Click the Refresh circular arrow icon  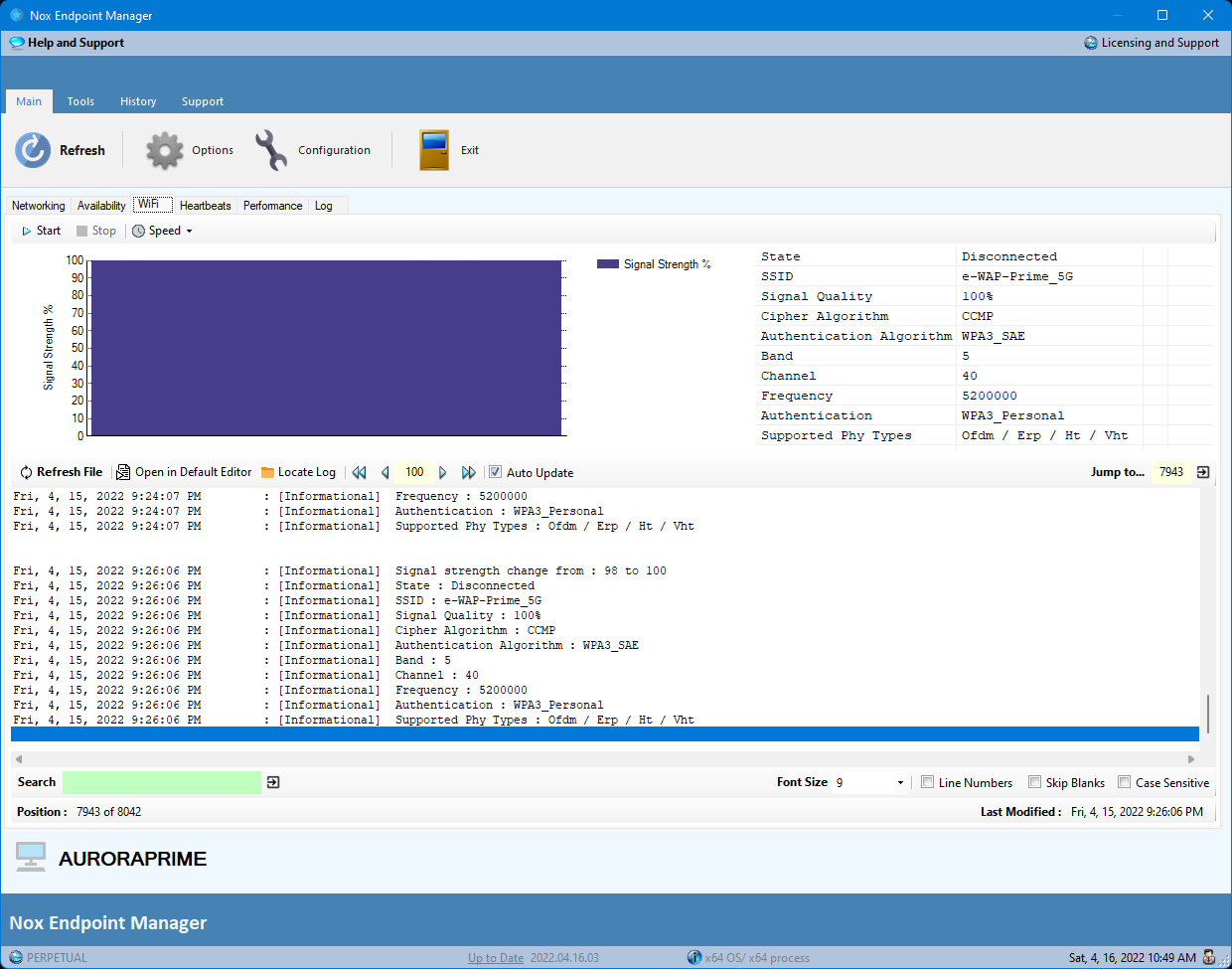point(33,150)
